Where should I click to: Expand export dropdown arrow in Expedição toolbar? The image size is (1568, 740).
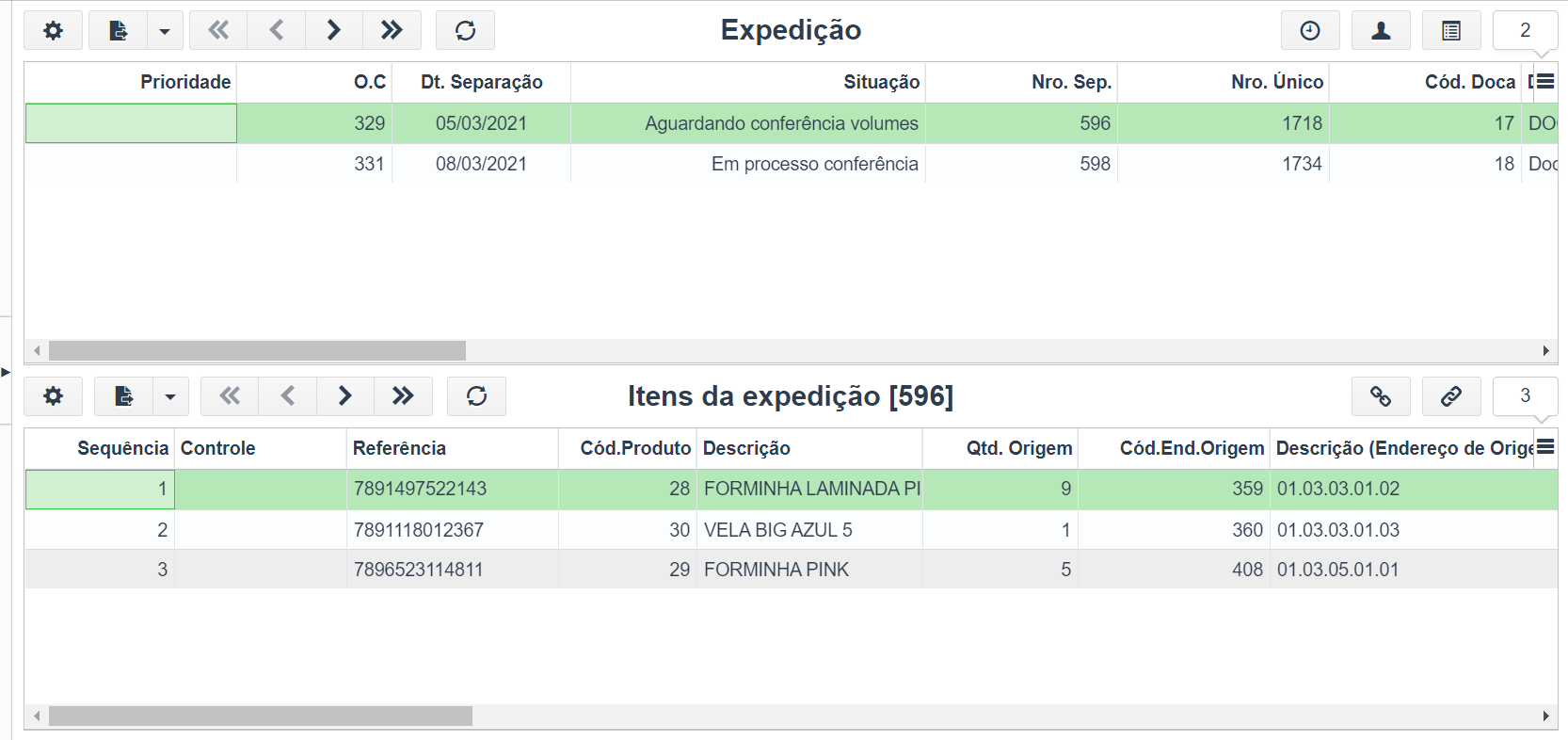click(165, 30)
